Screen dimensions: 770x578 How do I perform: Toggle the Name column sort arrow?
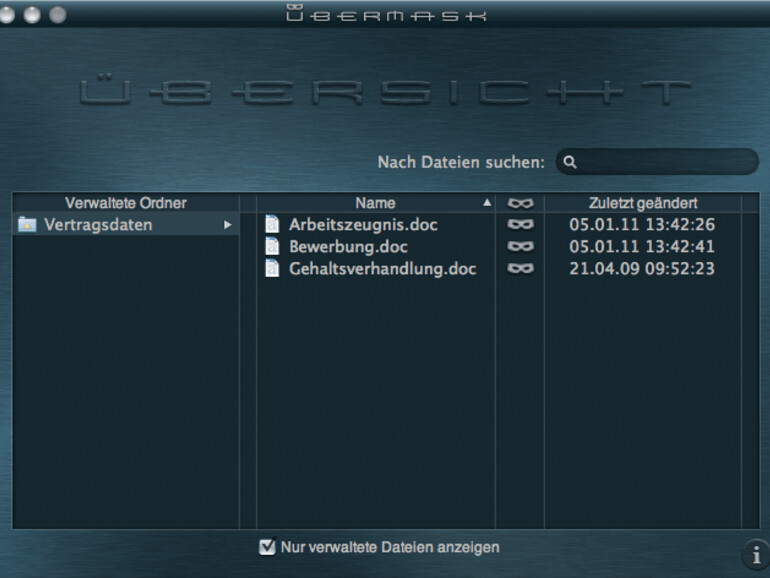tap(487, 202)
